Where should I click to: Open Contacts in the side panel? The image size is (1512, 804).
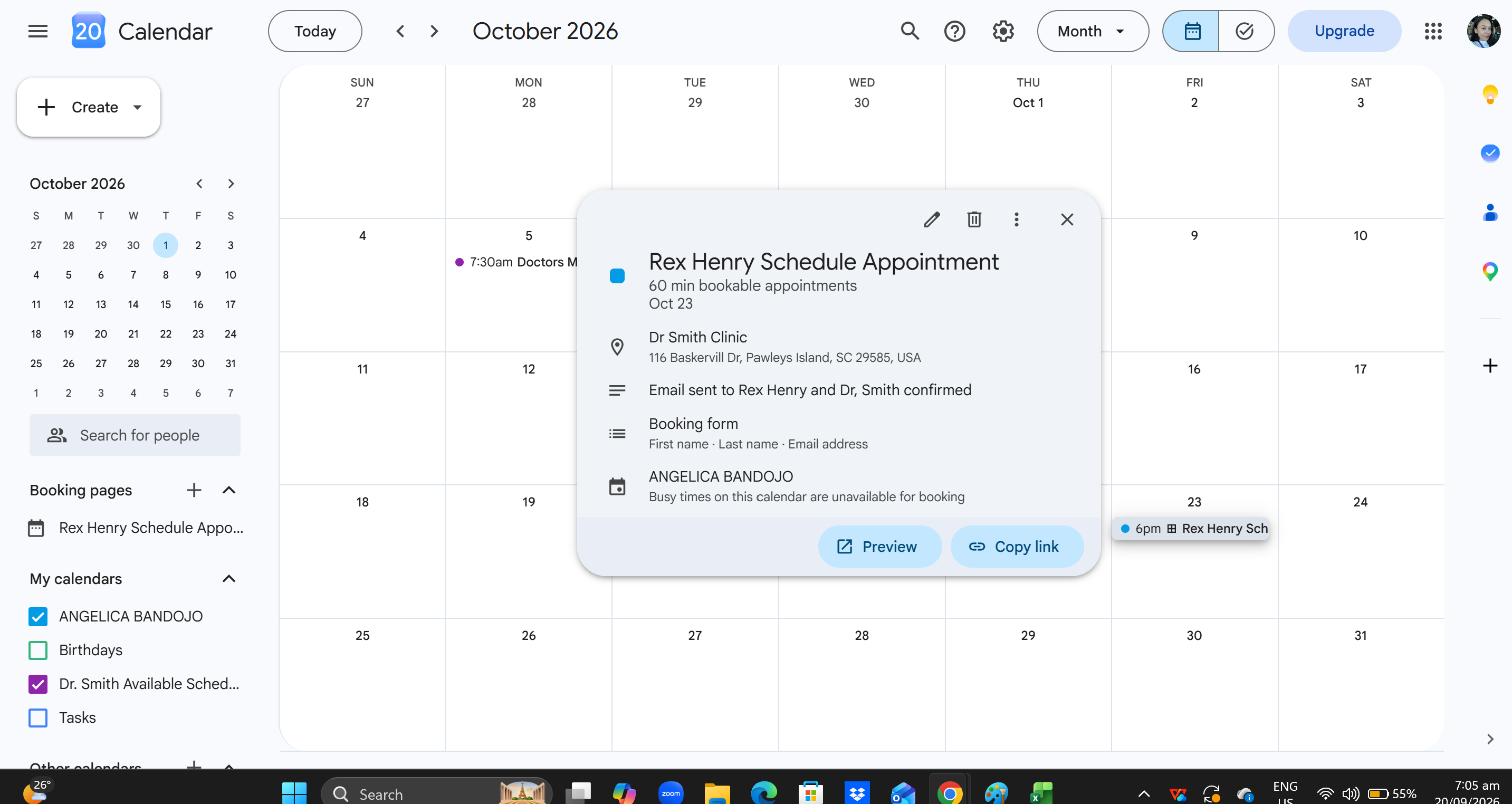point(1490,212)
